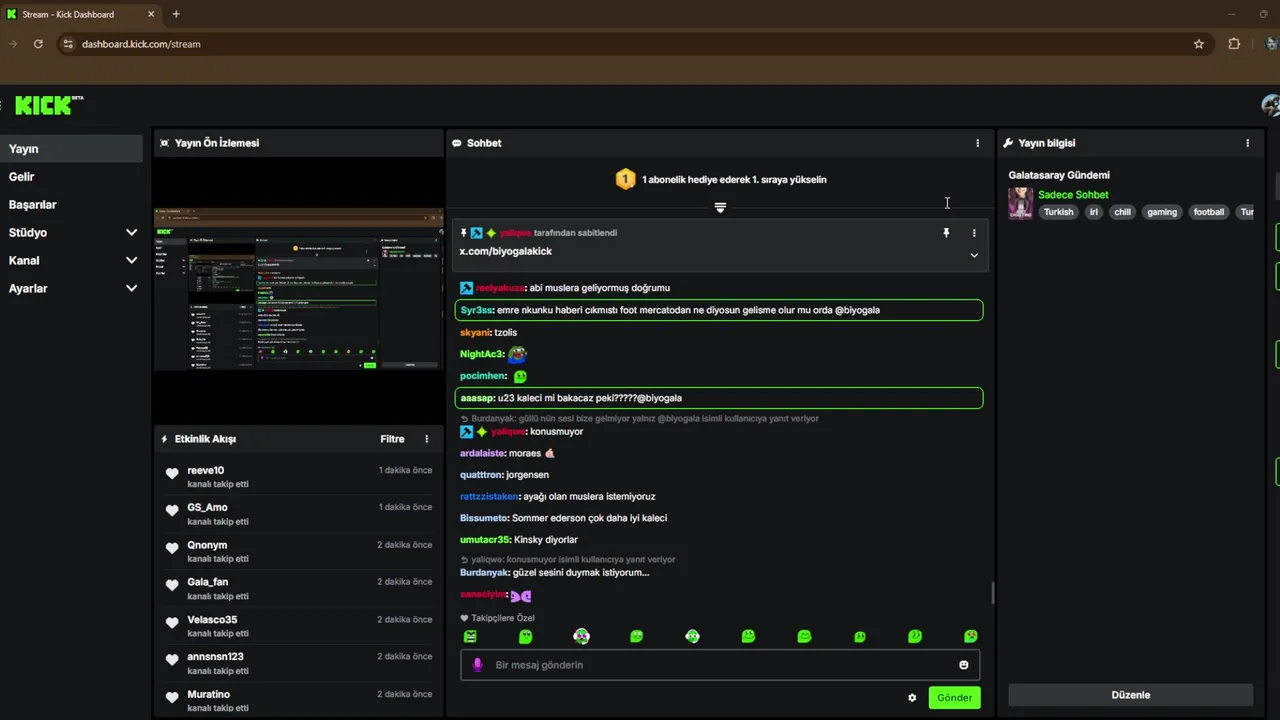Open the emoji picker in message box

click(964, 665)
